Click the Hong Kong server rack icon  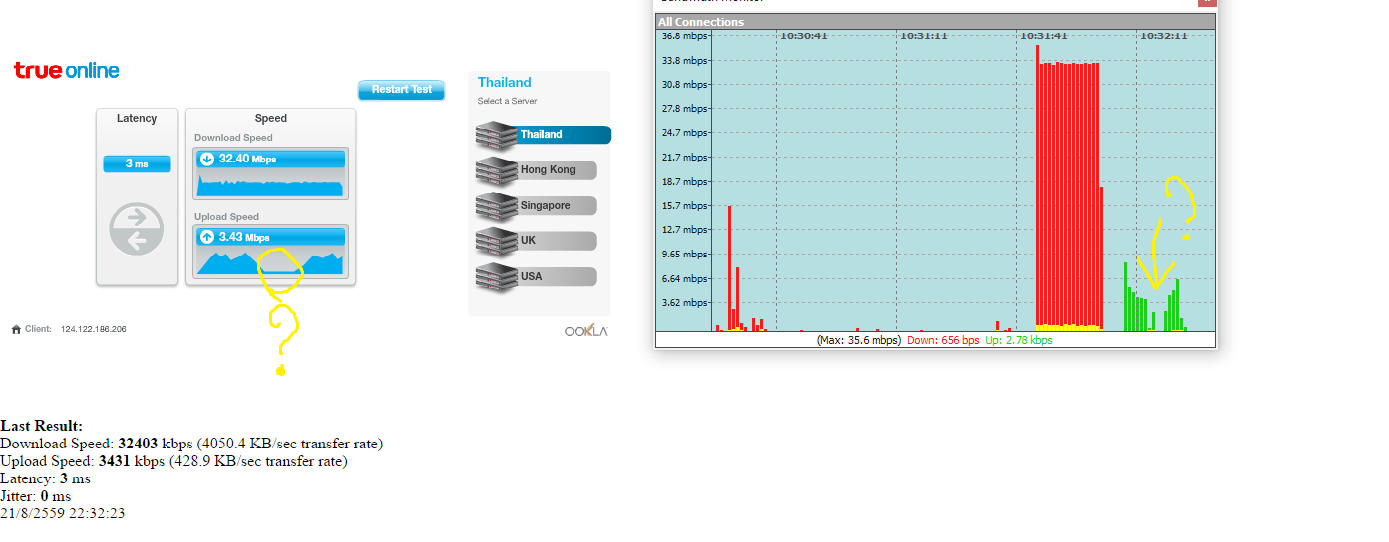coord(496,170)
